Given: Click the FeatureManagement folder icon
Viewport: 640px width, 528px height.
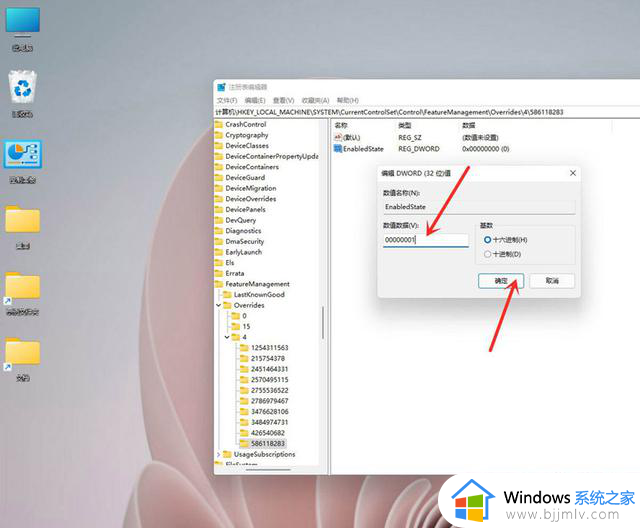Looking at the screenshot, I should (x=219, y=284).
